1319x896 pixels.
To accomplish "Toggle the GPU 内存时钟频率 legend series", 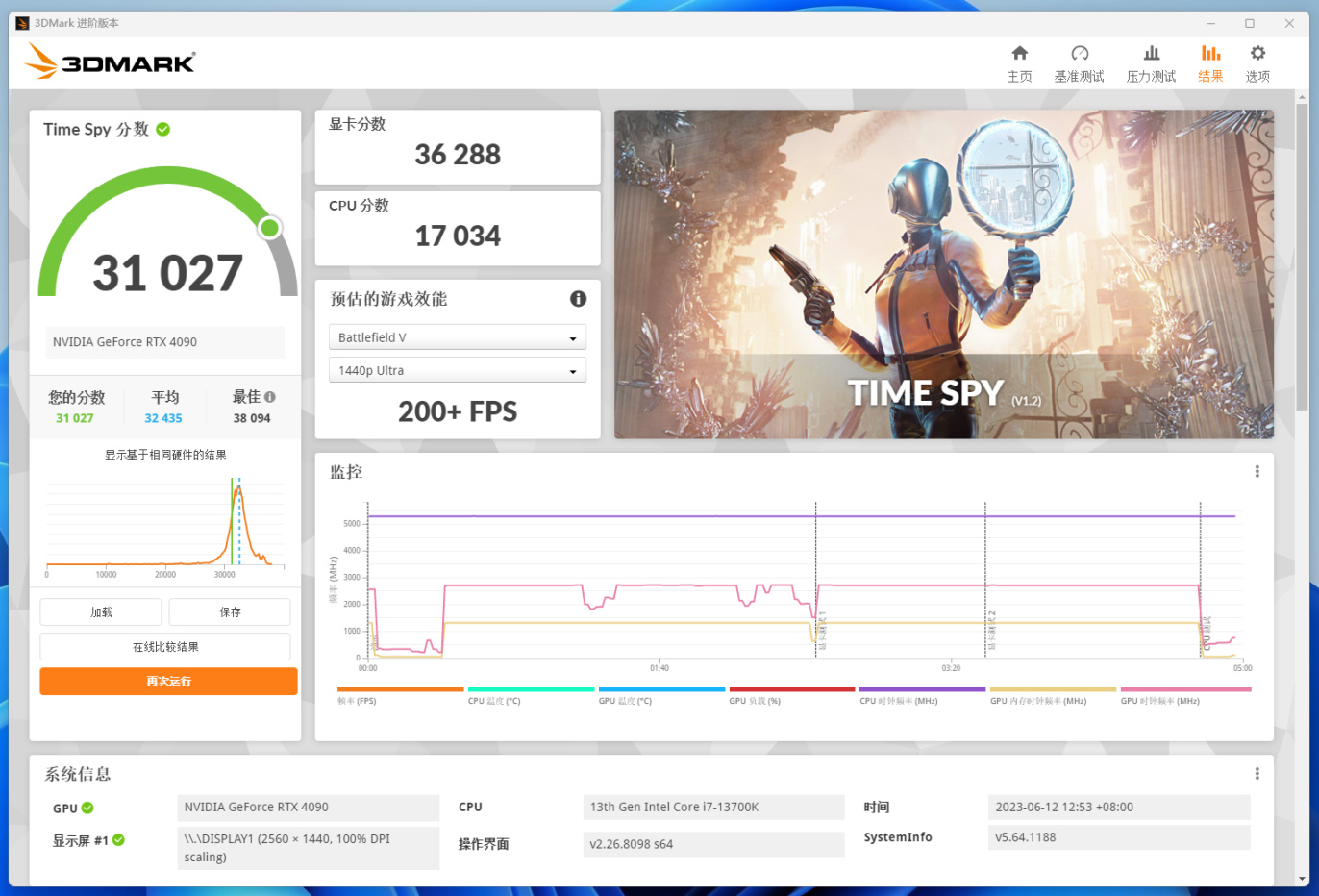I will (x=1053, y=696).
